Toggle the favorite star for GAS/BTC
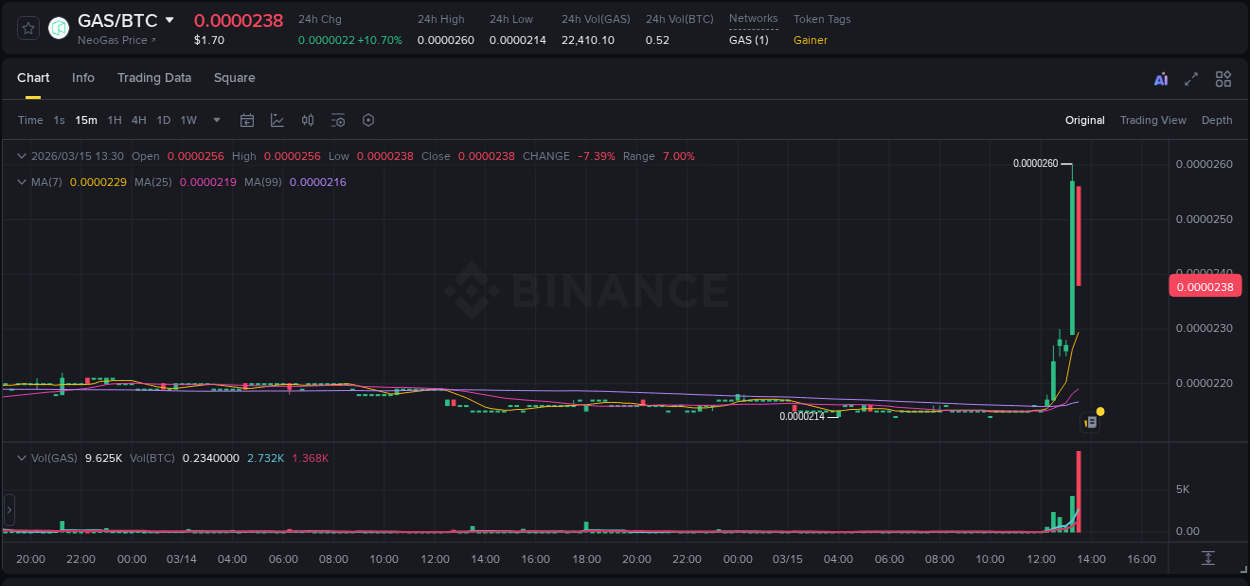This screenshot has width=1250, height=586. pos(27,27)
